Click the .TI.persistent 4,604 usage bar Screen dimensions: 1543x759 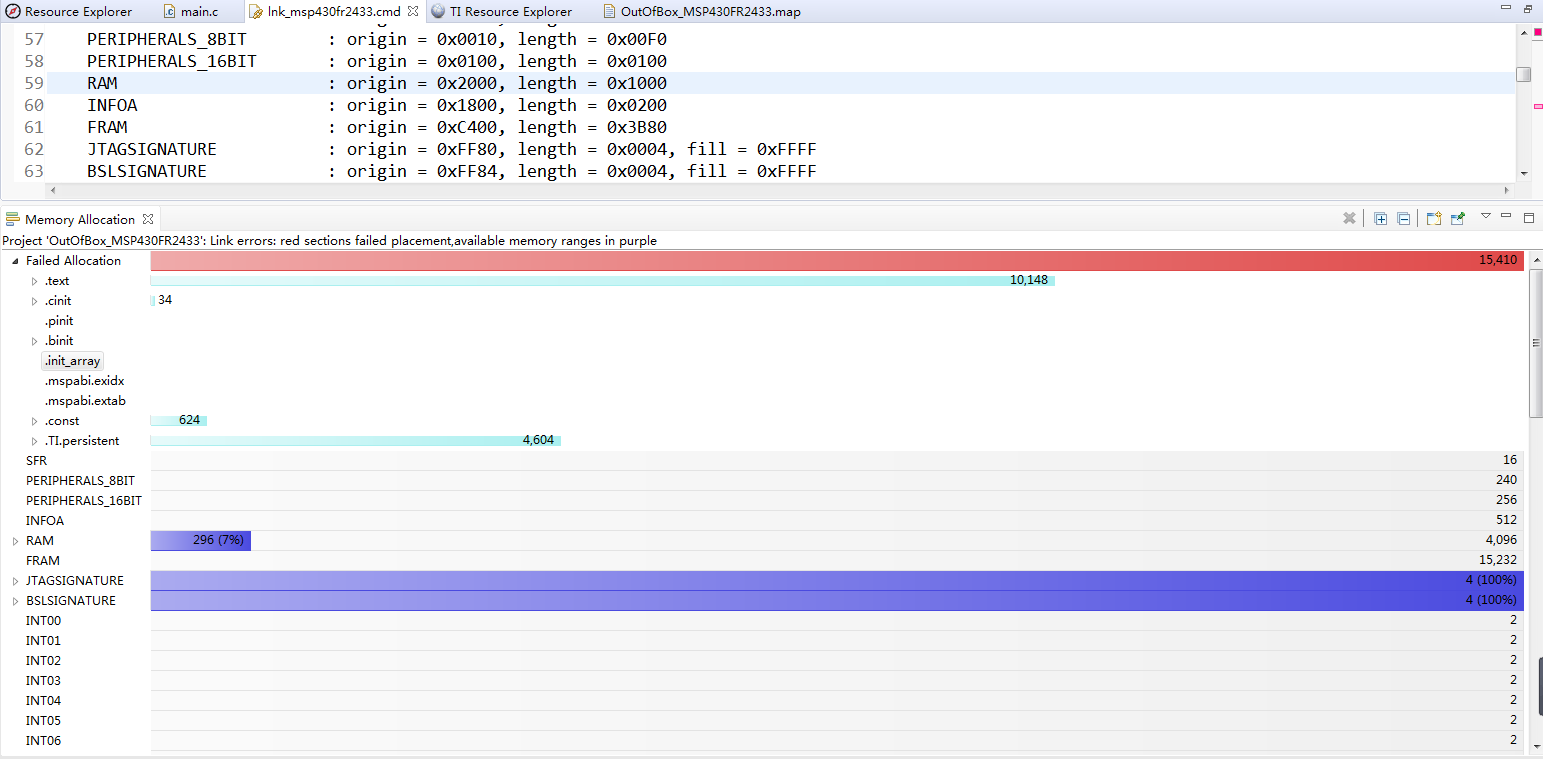pos(355,441)
